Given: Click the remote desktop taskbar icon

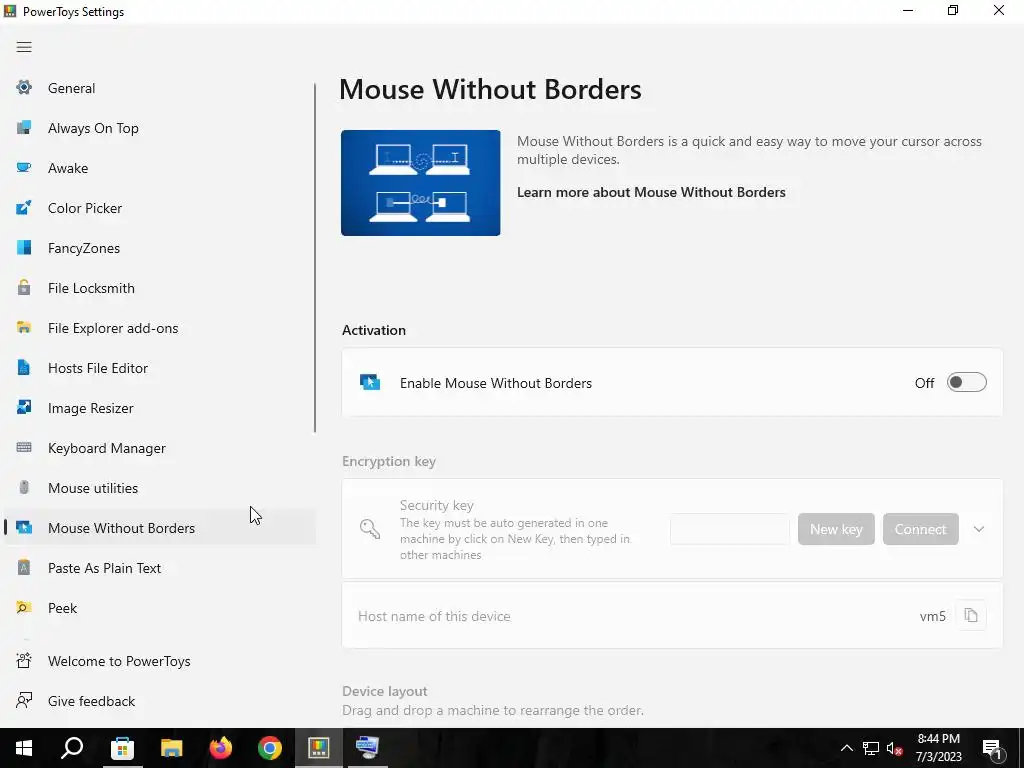Looking at the screenshot, I should coord(368,748).
